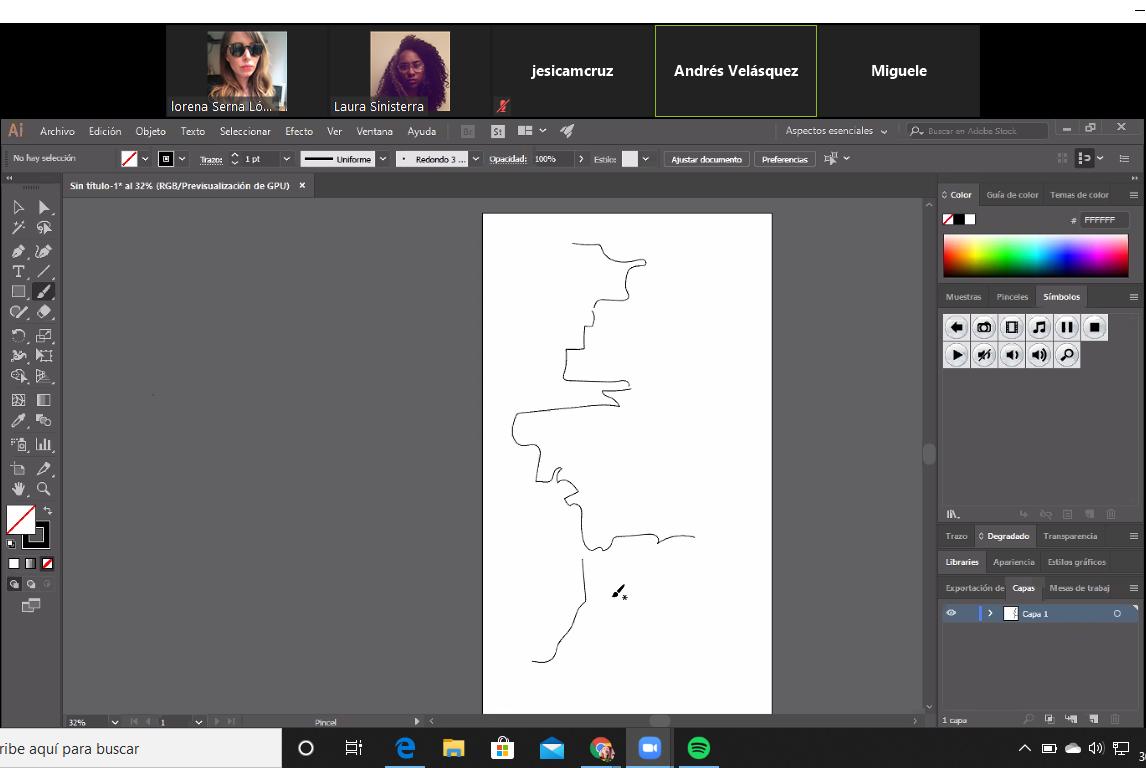The width and height of the screenshot is (1146, 768).
Task: Click the Ajustar documento button
Action: click(706, 159)
